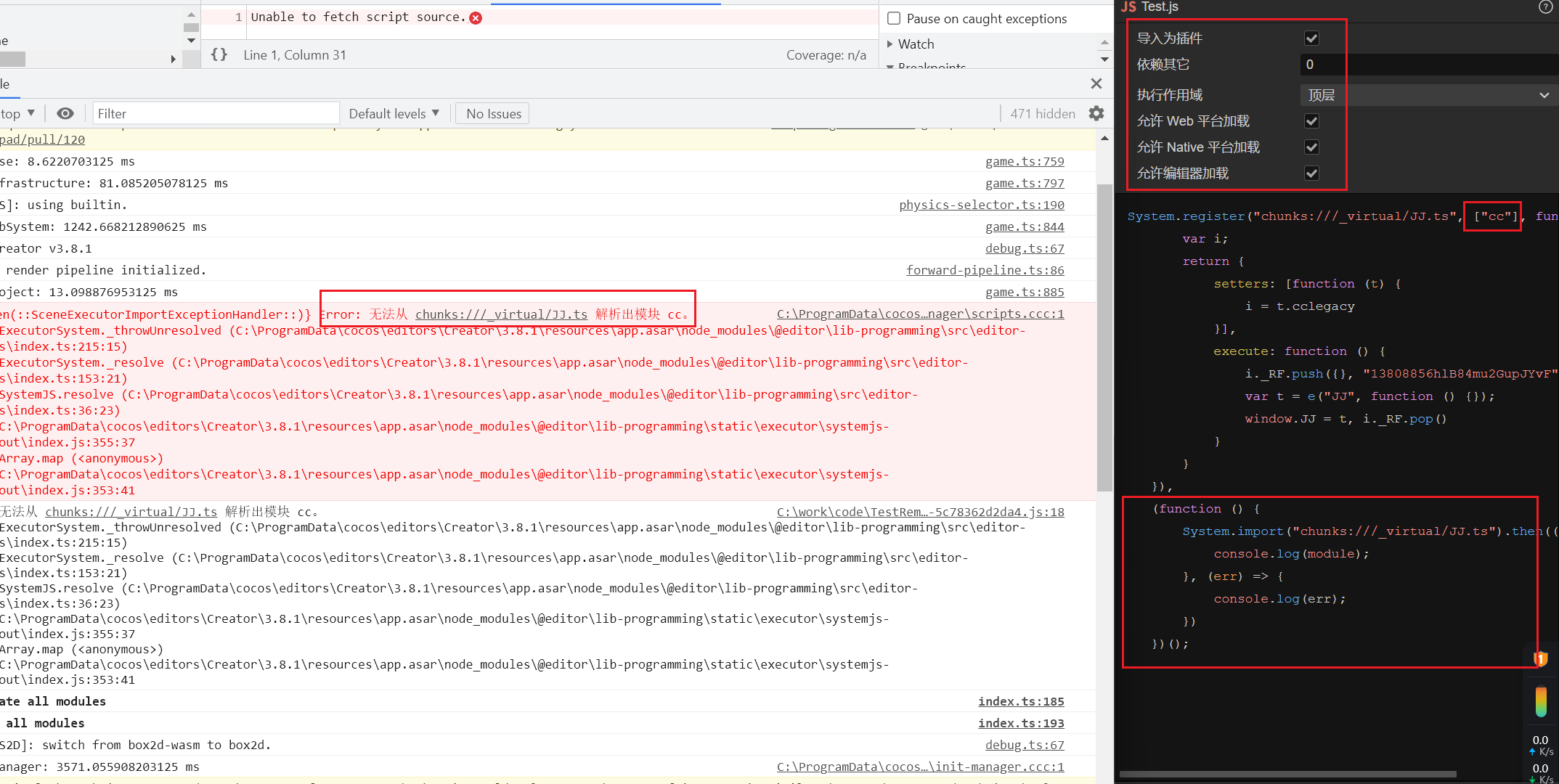Click the red error icon in source editor
The image size is (1559, 784).
coord(476,18)
